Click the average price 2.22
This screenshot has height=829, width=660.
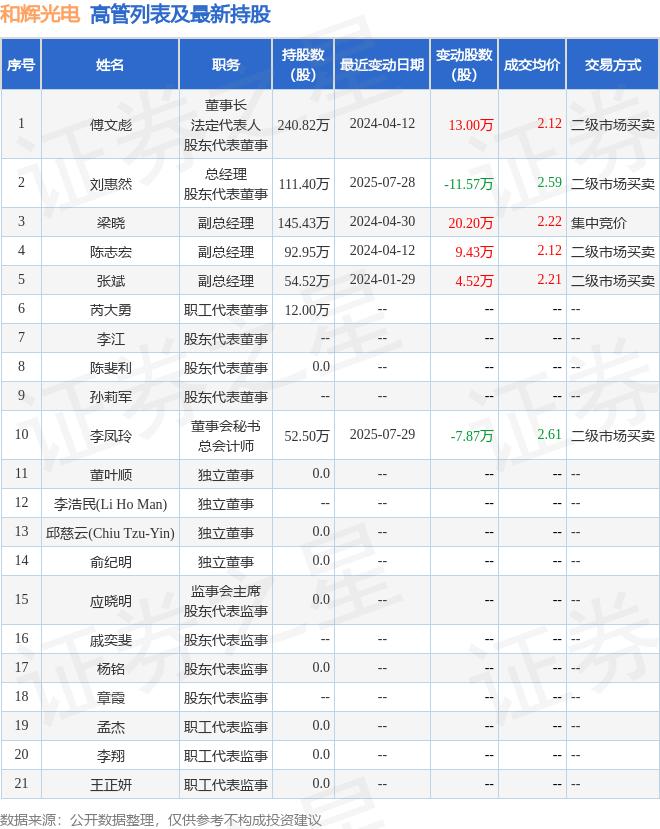[549, 222]
